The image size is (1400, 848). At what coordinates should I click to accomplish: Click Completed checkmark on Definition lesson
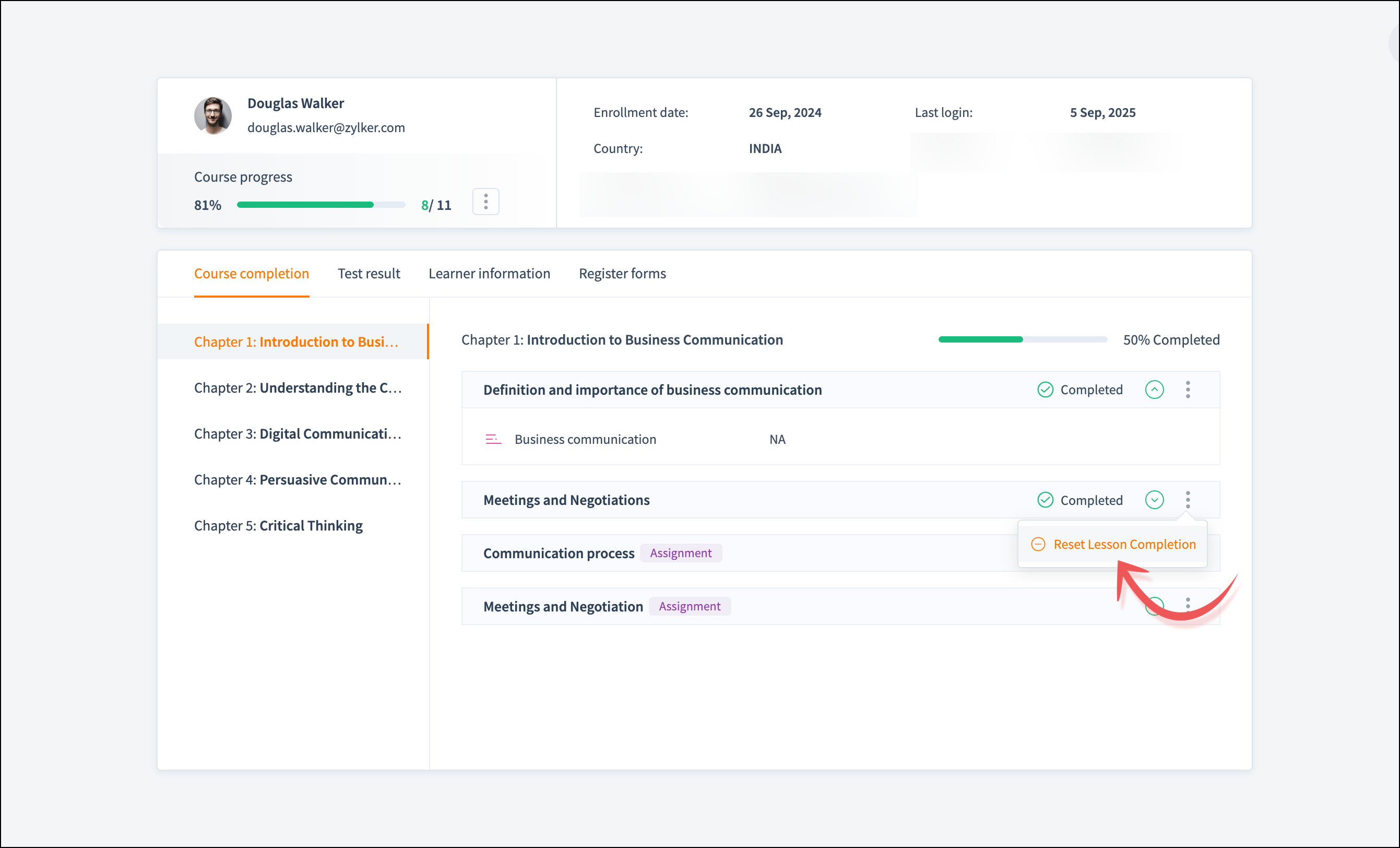[1045, 390]
